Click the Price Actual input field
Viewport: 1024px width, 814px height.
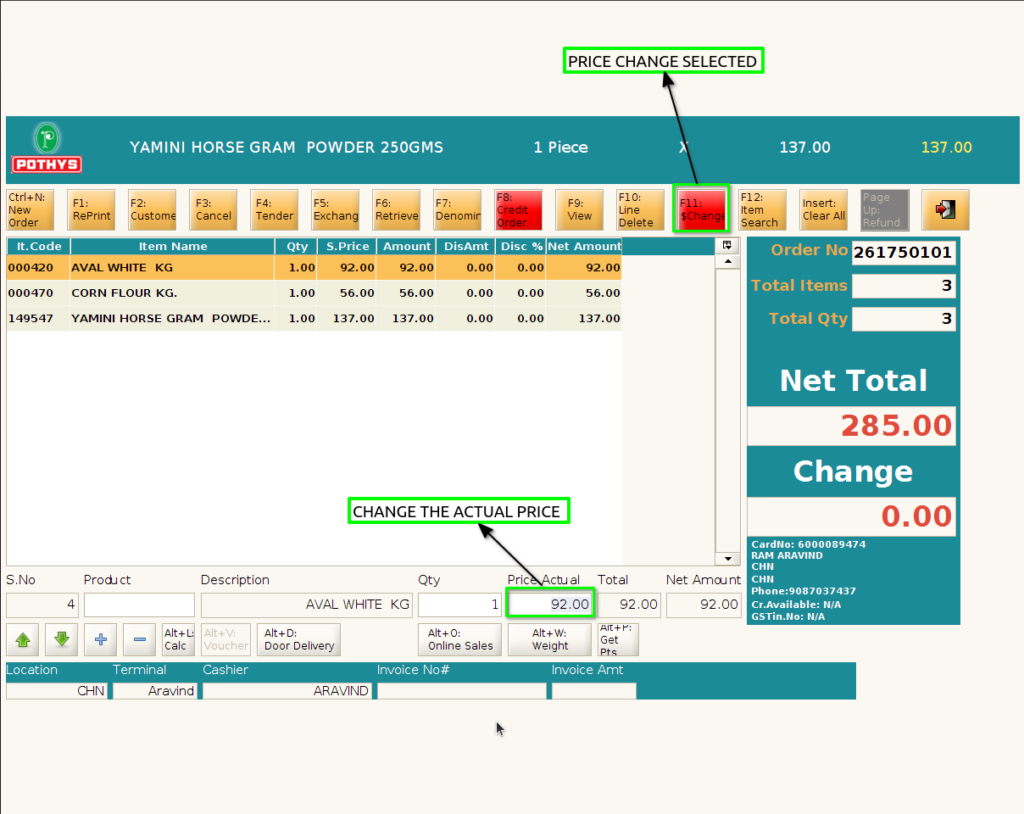[551, 604]
